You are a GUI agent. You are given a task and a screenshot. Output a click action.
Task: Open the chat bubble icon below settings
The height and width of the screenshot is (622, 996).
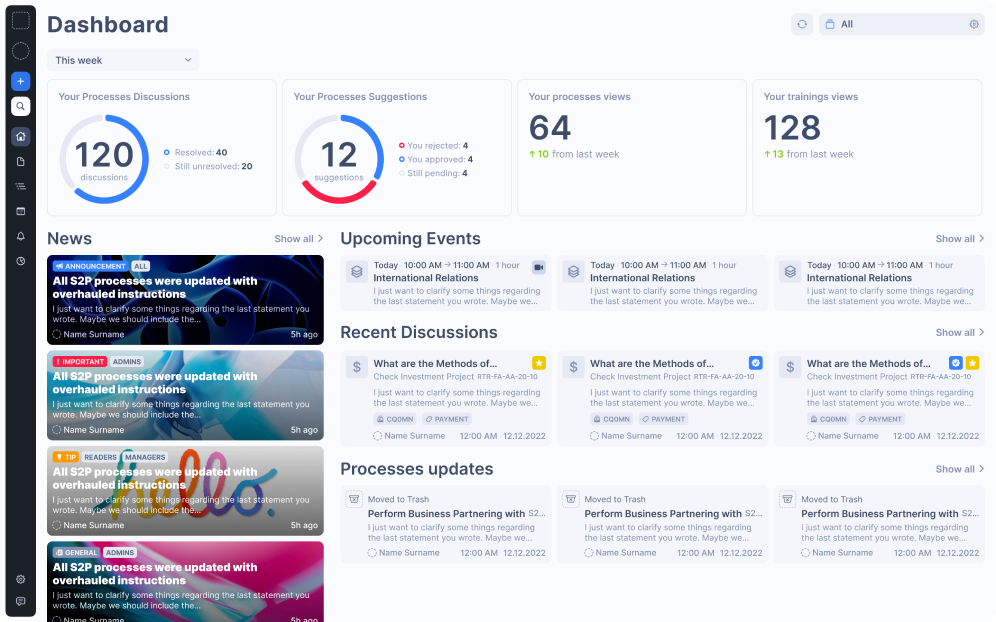coord(20,603)
